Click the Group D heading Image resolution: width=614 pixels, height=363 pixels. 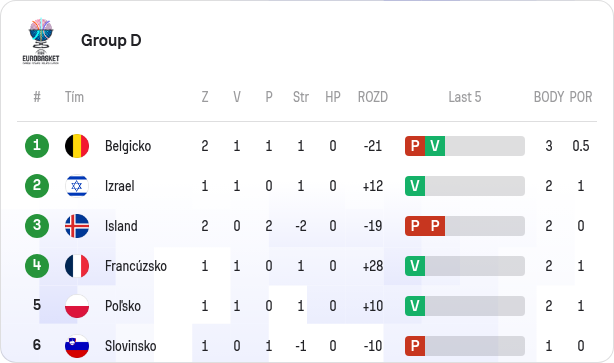point(111,40)
